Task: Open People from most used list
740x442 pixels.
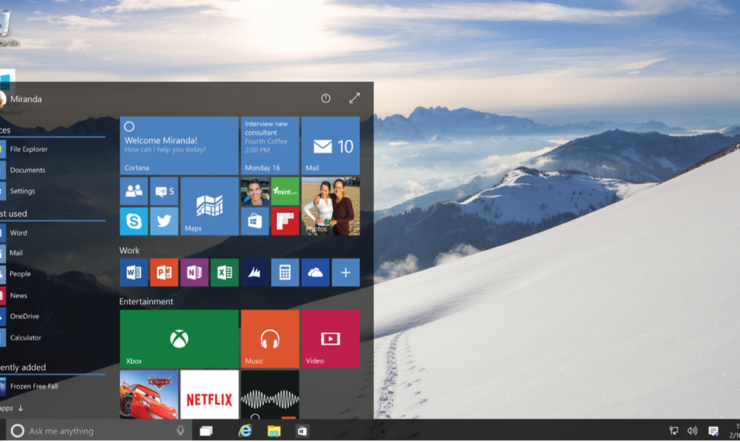Action: click(16, 274)
